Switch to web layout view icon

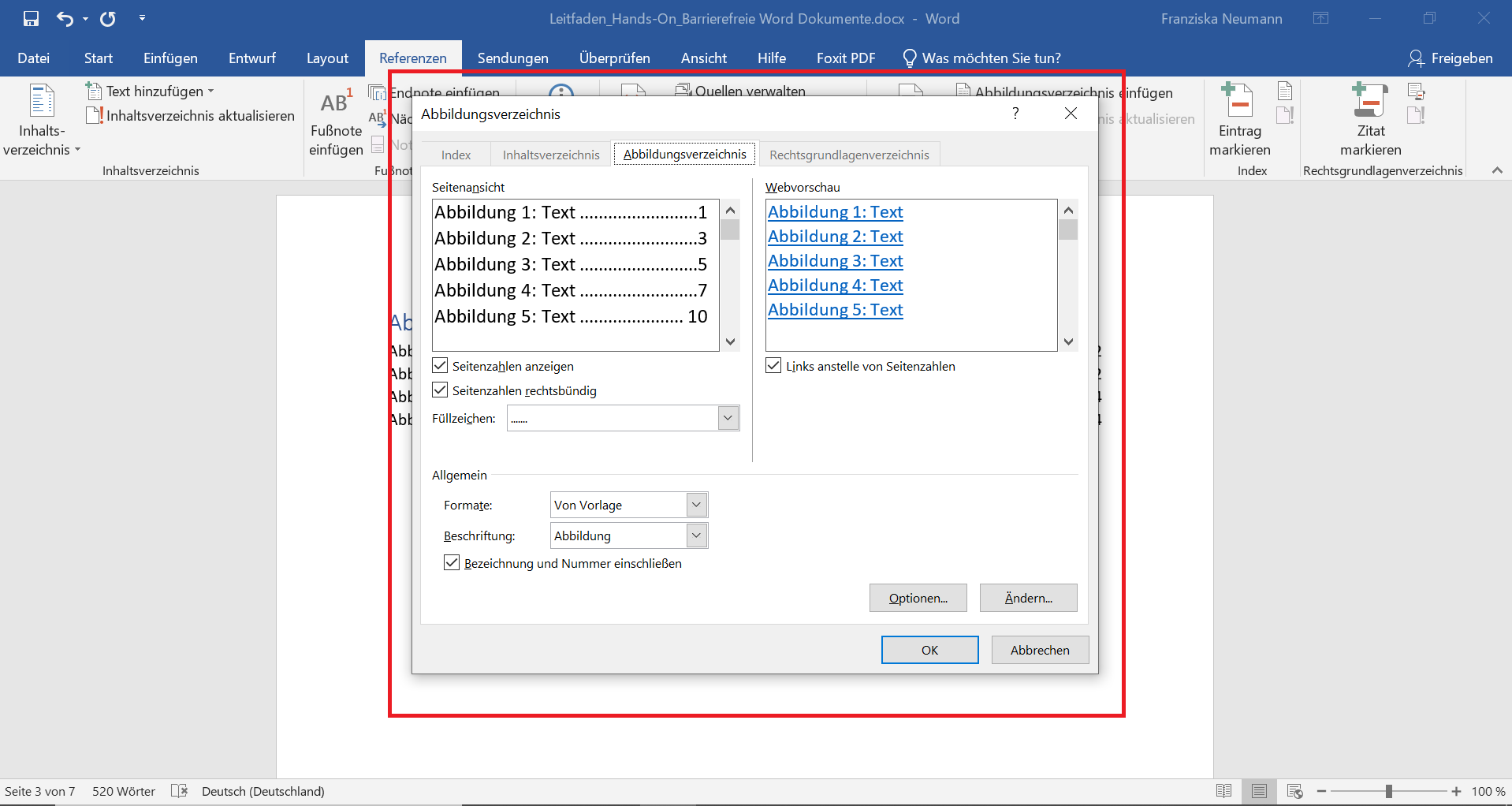(1294, 791)
